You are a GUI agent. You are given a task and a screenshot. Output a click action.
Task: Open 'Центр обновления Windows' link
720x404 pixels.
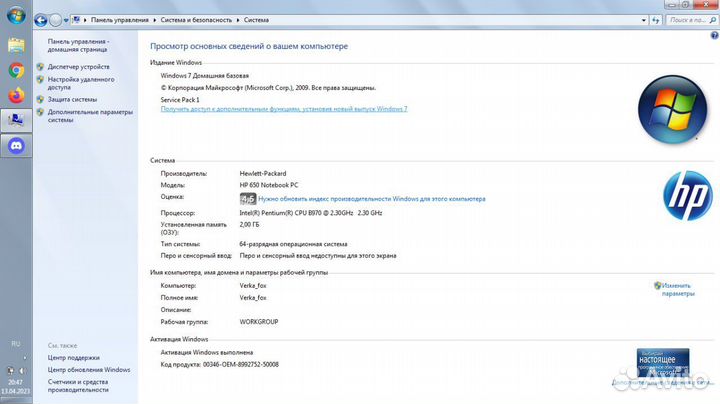coord(89,370)
